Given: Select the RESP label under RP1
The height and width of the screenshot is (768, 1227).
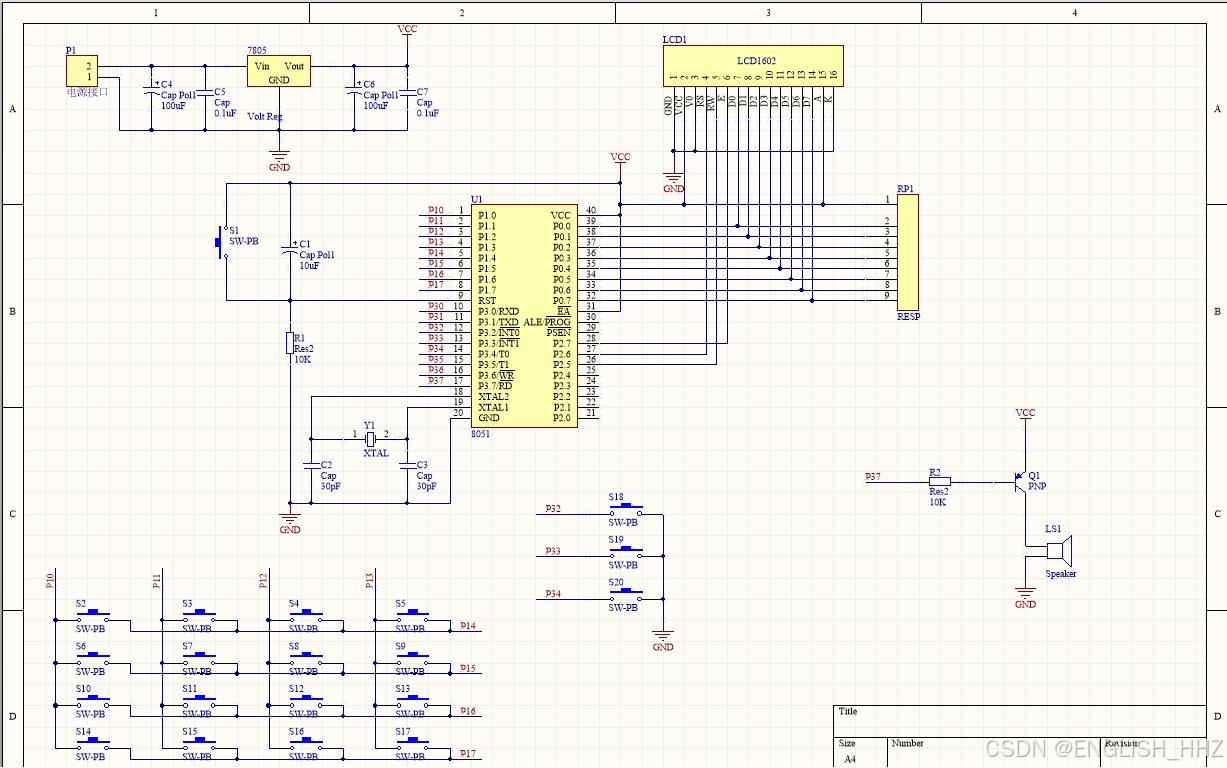Looking at the screenshot, I should coord(908,316).
